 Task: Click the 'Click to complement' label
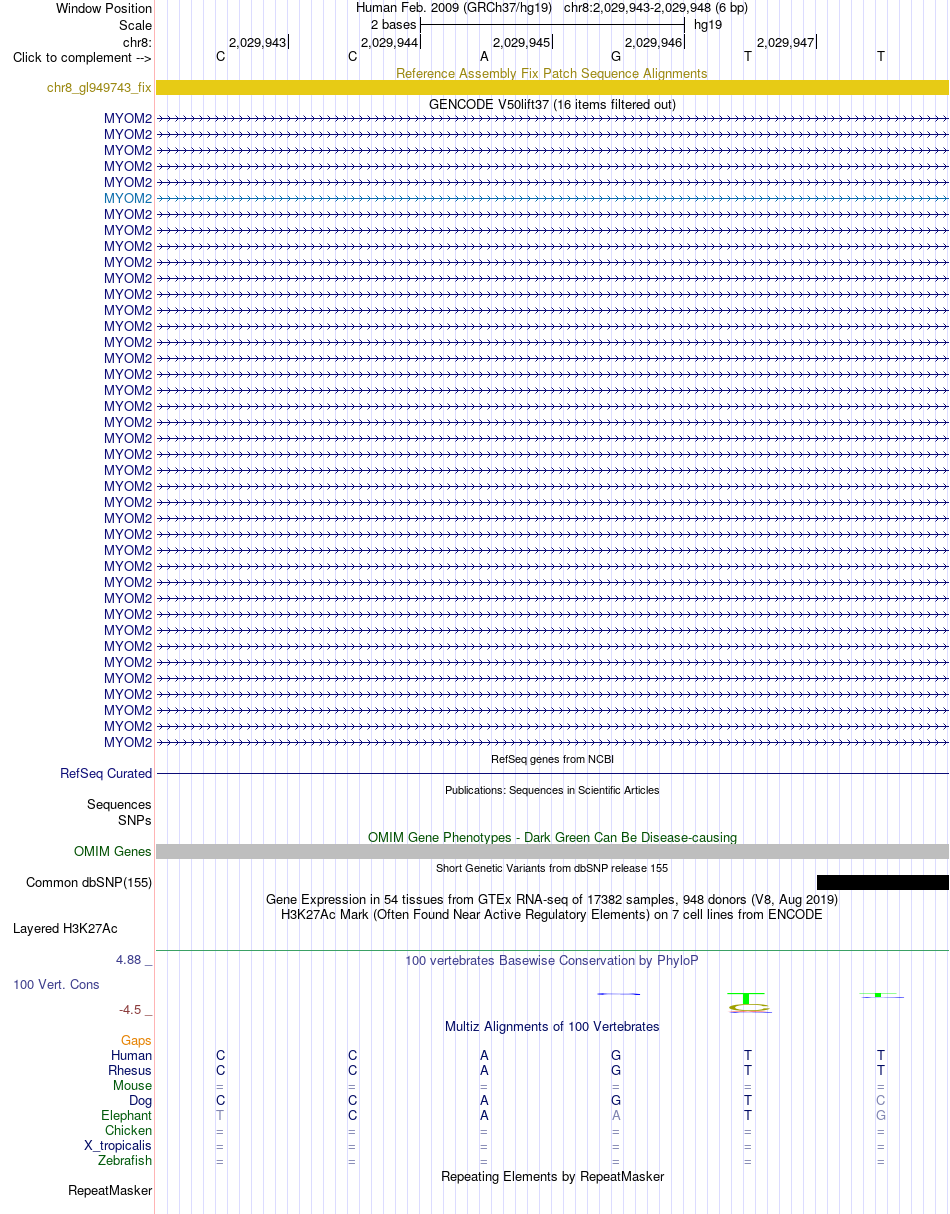(x=82, y=57)
